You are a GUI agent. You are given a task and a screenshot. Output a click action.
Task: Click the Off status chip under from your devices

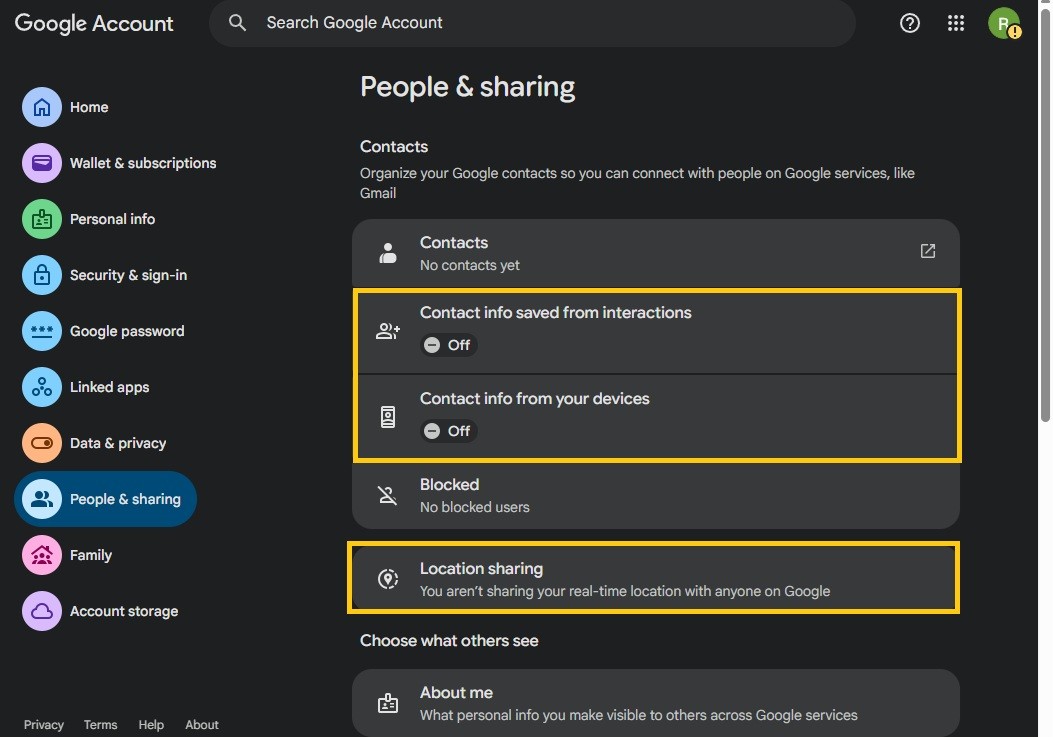449,431
